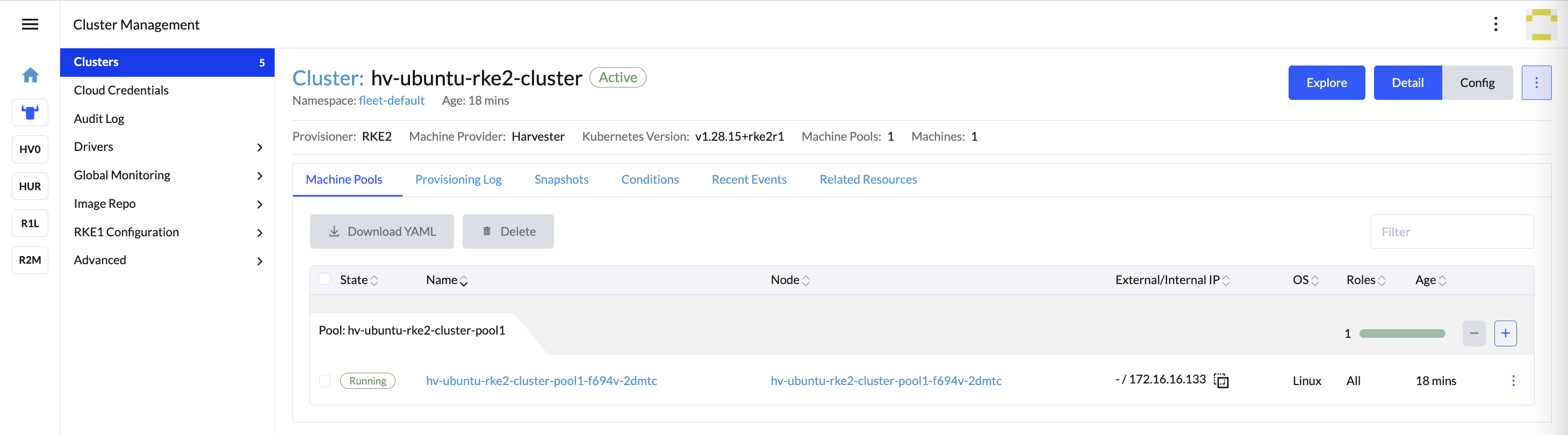Expand the Drivers sidebar section
This screenshot has width=1568, height=435.
[x=260, y=147]
